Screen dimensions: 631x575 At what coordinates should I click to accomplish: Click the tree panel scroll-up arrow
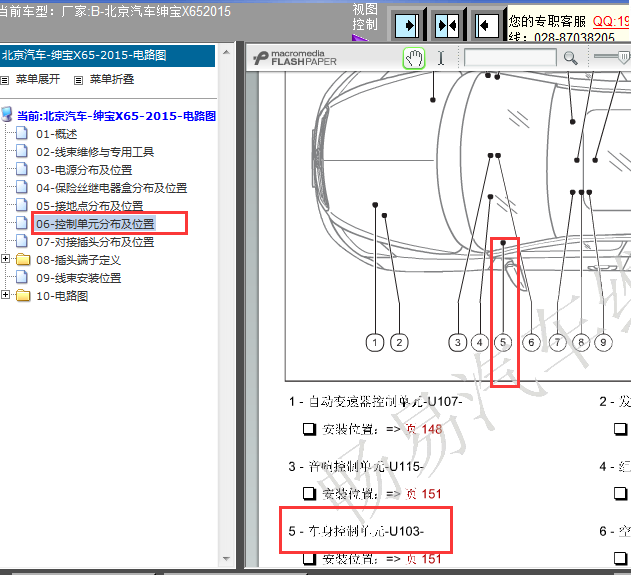coord(226,52)
